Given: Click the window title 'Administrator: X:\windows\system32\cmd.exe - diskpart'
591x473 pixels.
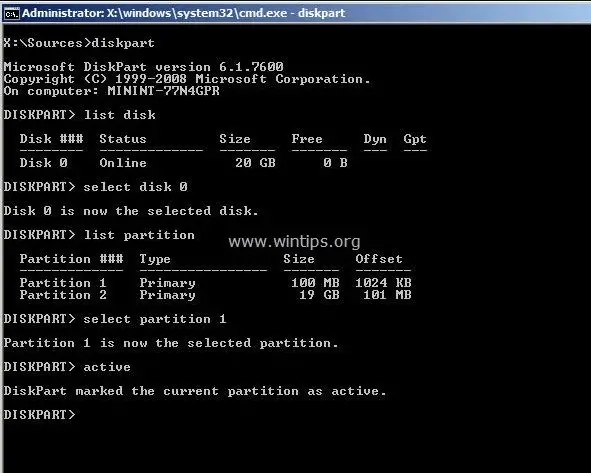Looking at the screenshot, I should click(x=184, y=13).
